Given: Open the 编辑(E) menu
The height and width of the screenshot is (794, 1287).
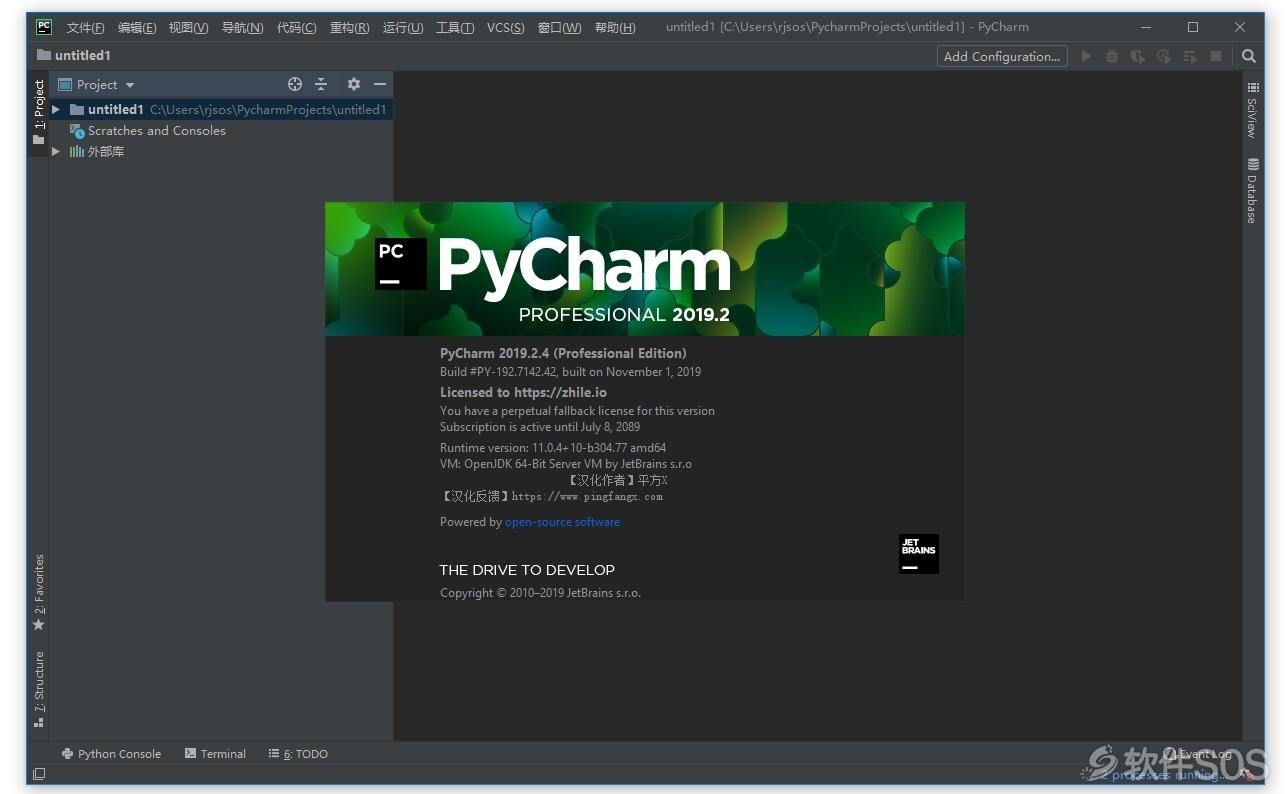Looking at the screenshot, I should (137, 28).
